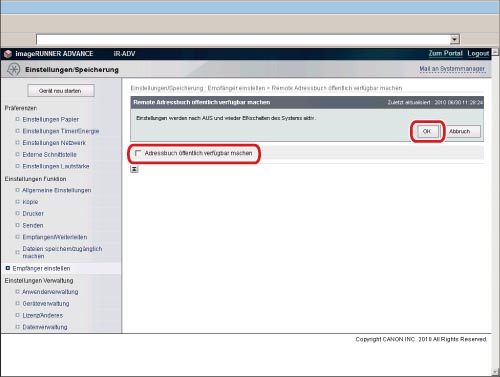Click the Einstellungen Verwaltung section heading
Image resolution: width=500 pixels, height=377 pixels.
click(39, 280)
